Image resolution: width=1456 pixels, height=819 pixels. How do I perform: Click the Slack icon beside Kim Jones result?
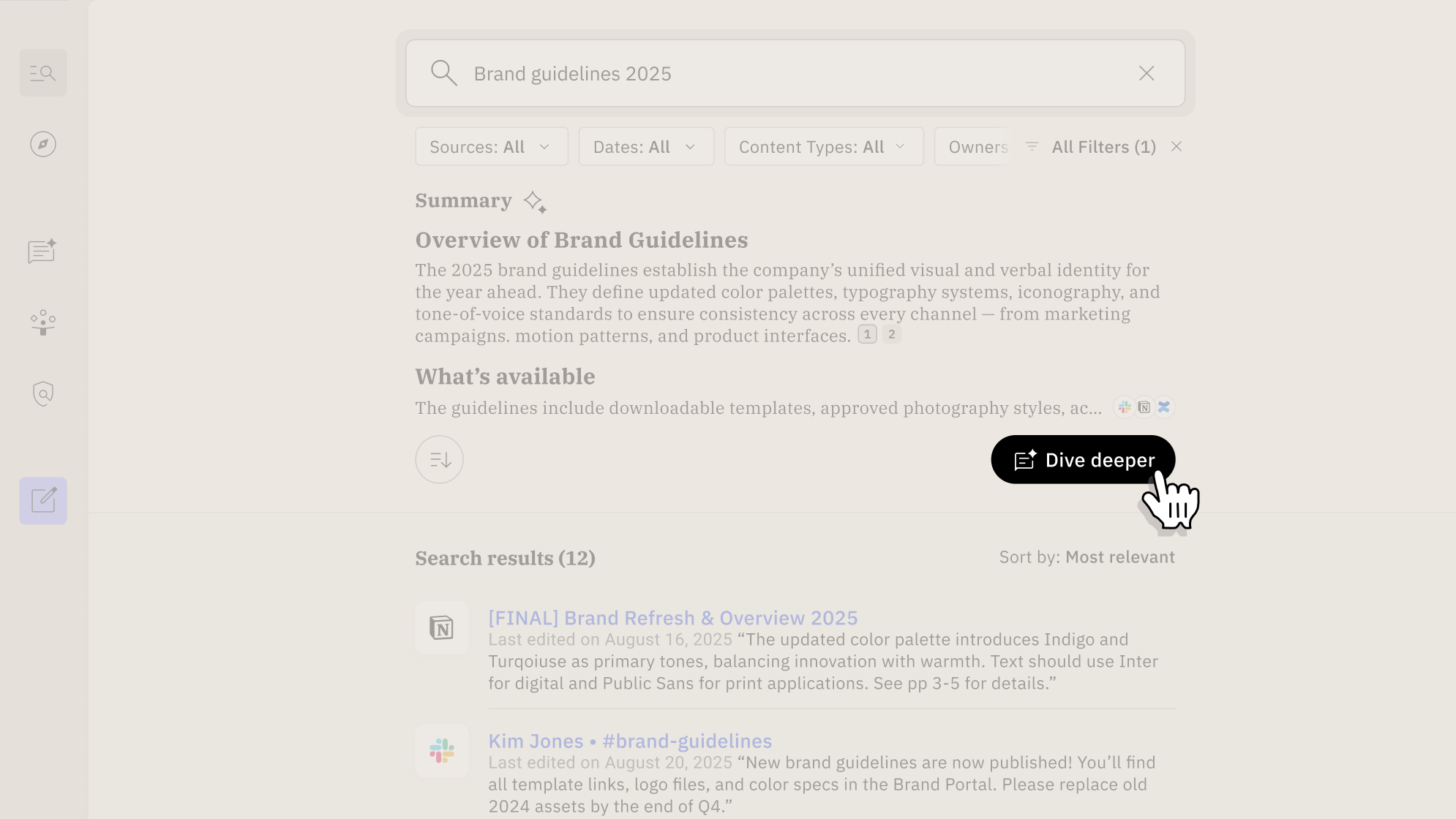441,750
